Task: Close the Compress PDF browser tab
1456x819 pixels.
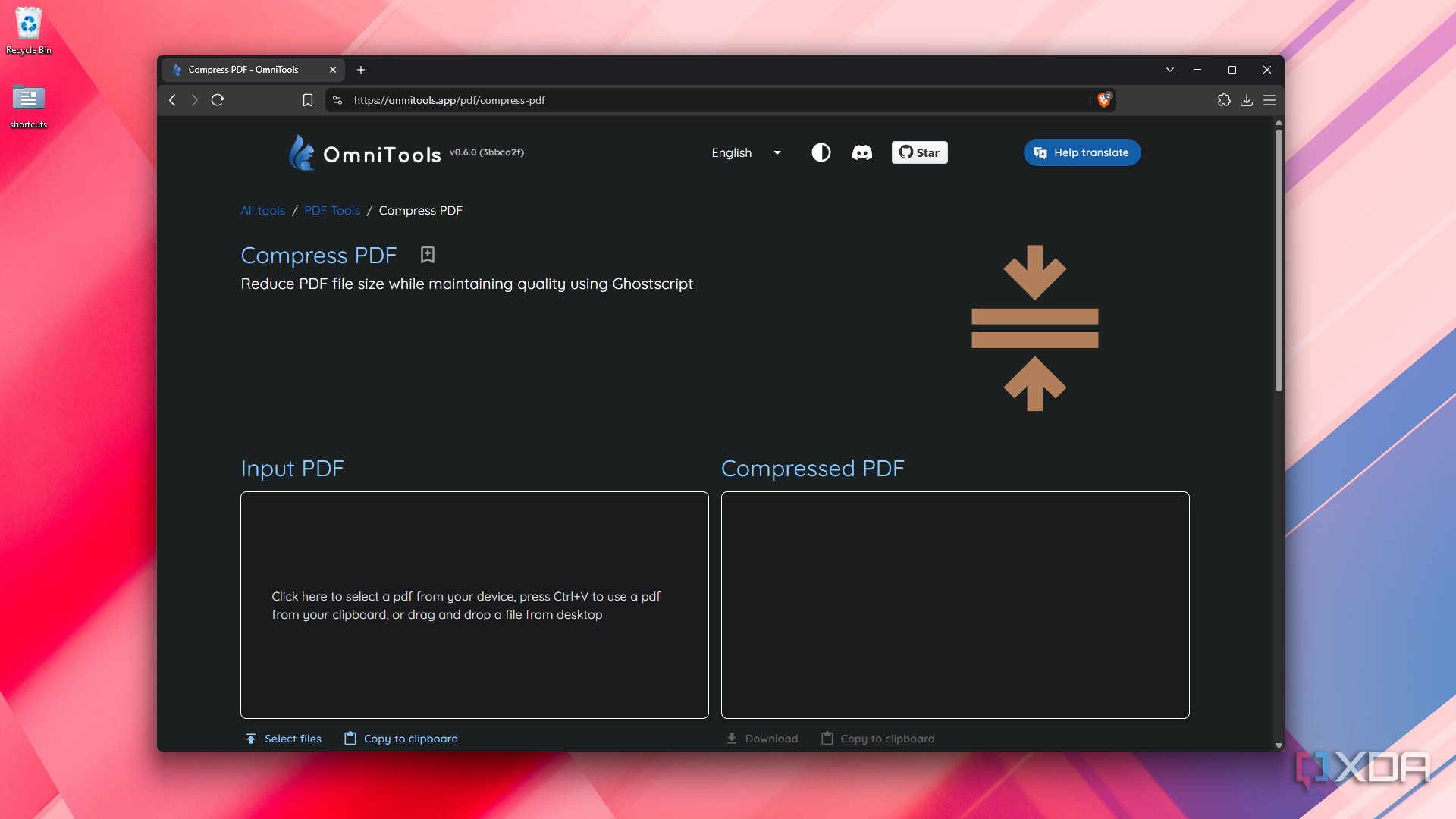Action: (333, 70)
